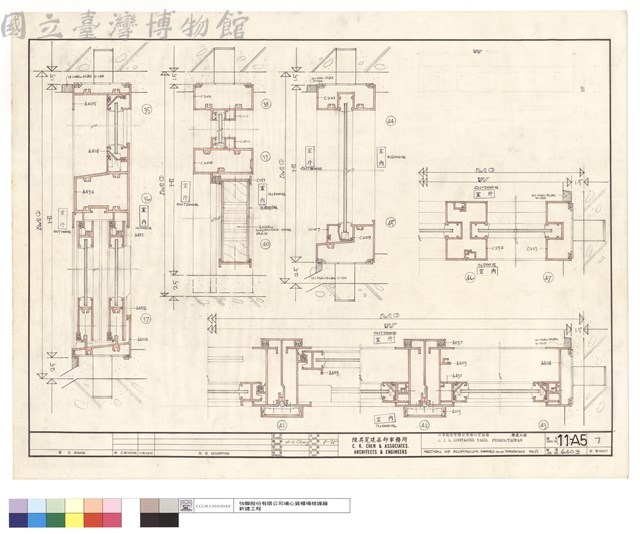Click circled detail number 45
Image resolution: width=640 pixels, height=534 pixels.
pos(391,222)
